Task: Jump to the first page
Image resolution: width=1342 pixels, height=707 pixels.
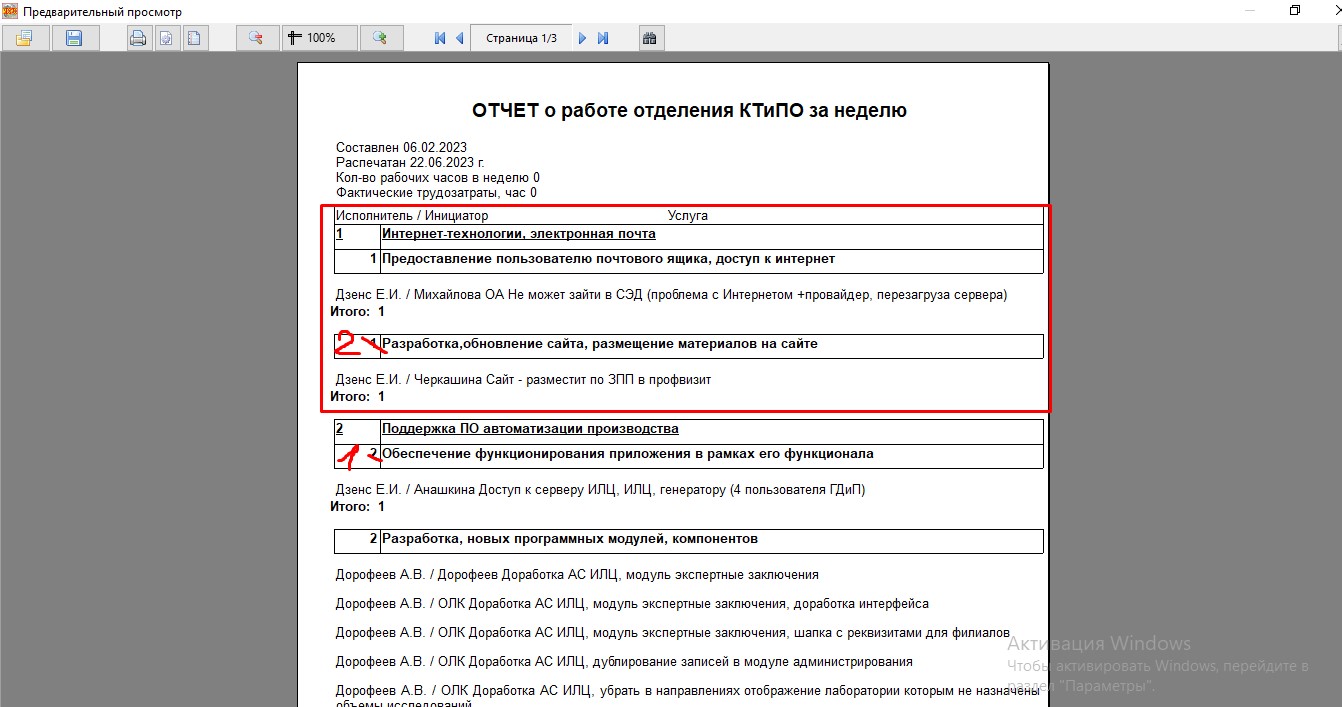Action: [440, 38]
